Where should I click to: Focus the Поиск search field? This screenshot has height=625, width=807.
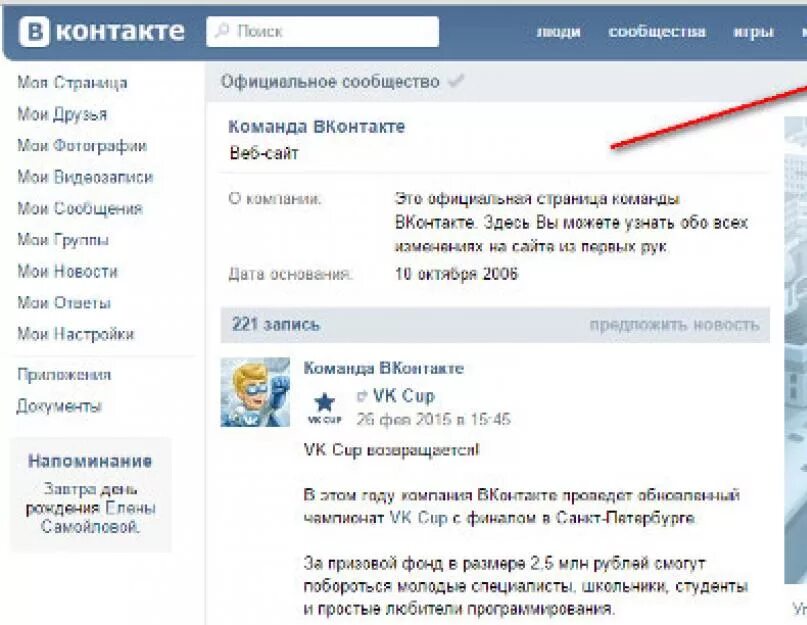coord(323,31)
